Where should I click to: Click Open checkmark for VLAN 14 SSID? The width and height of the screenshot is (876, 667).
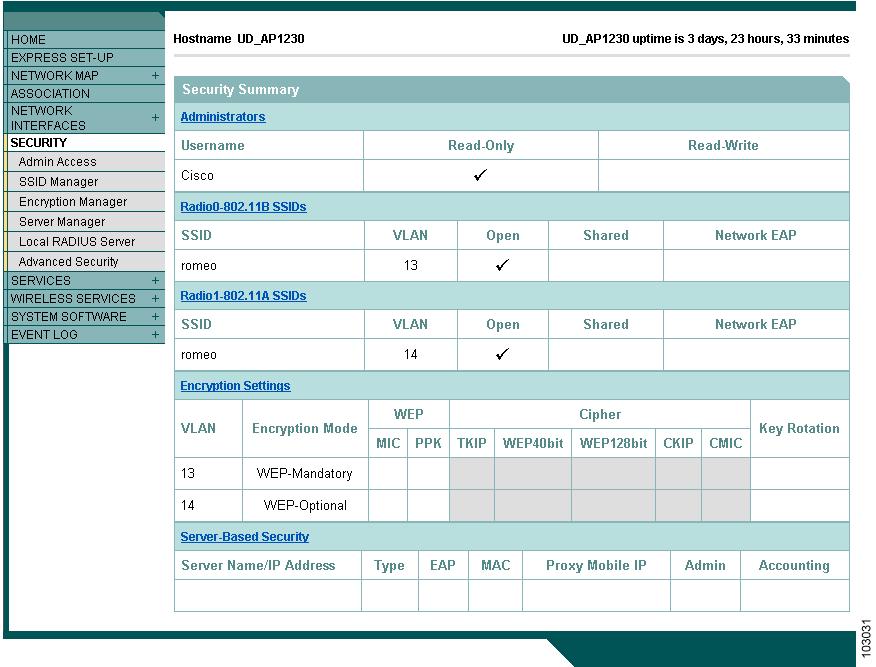click(x=502, y=354)
